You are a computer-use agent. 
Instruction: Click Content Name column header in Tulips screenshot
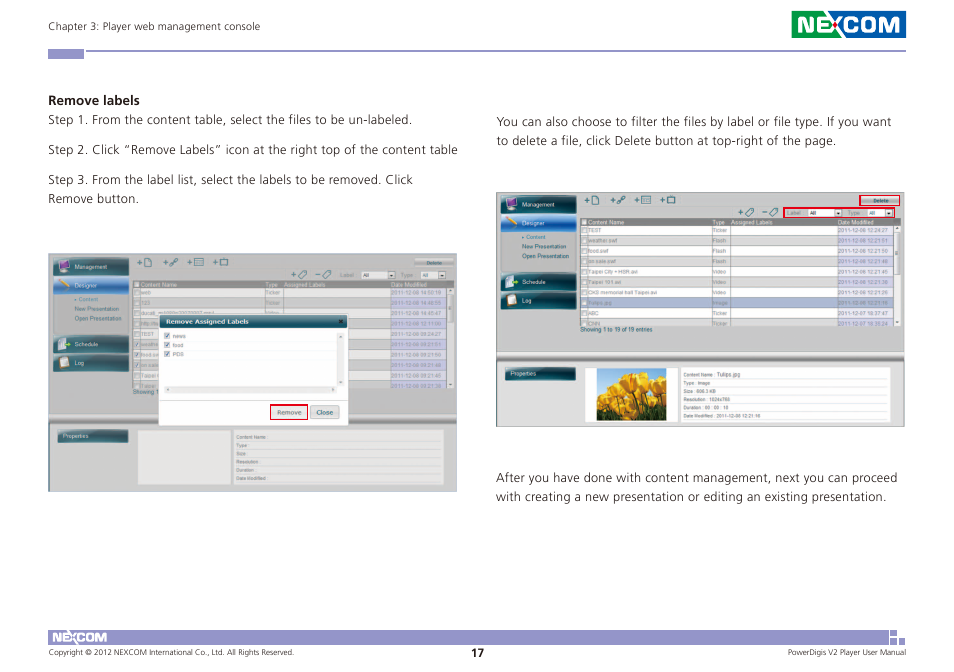click(x=606, y=222)
